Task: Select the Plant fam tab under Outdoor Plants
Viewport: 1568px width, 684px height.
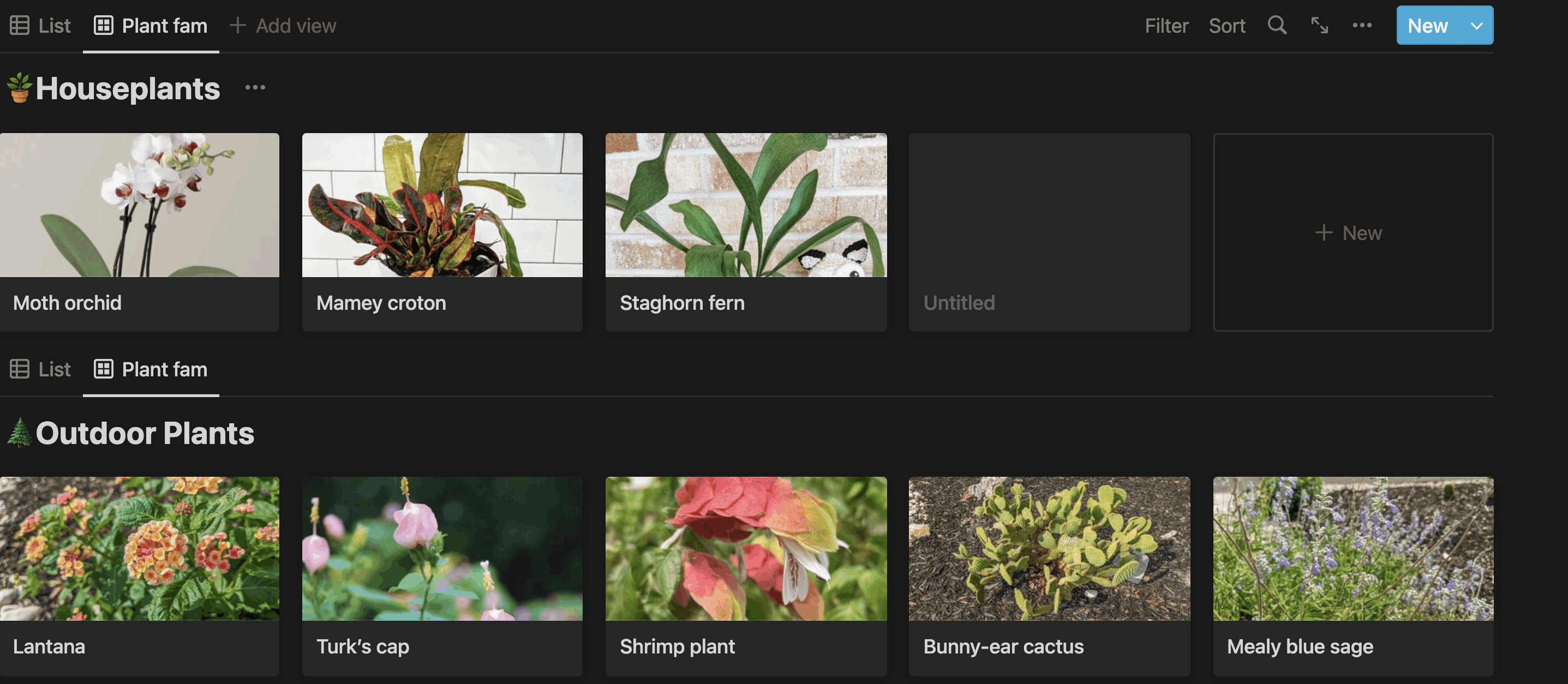Action: (x=164, y=369)
